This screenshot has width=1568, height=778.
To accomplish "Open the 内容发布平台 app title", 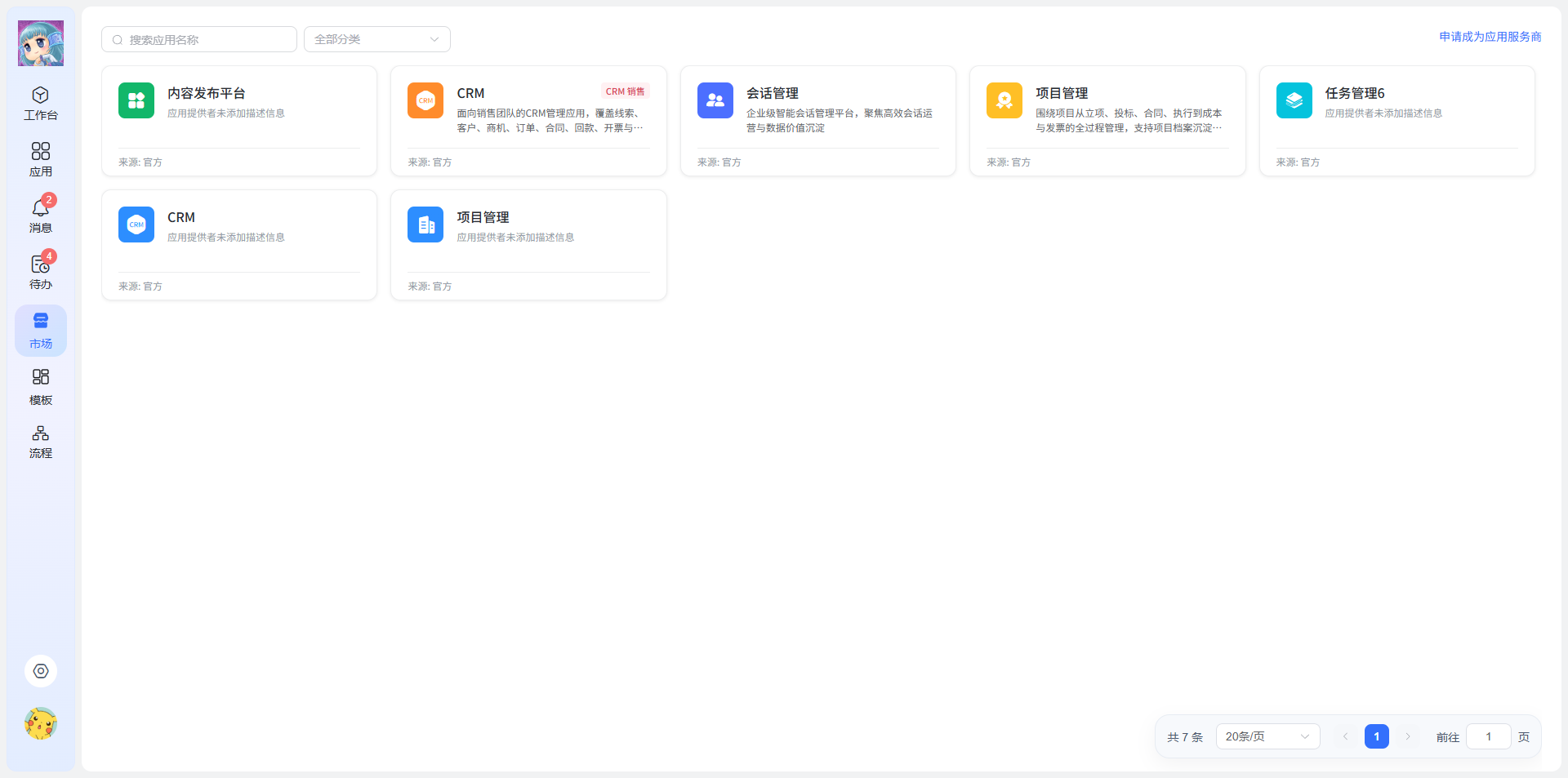I will tap(207, 93).
